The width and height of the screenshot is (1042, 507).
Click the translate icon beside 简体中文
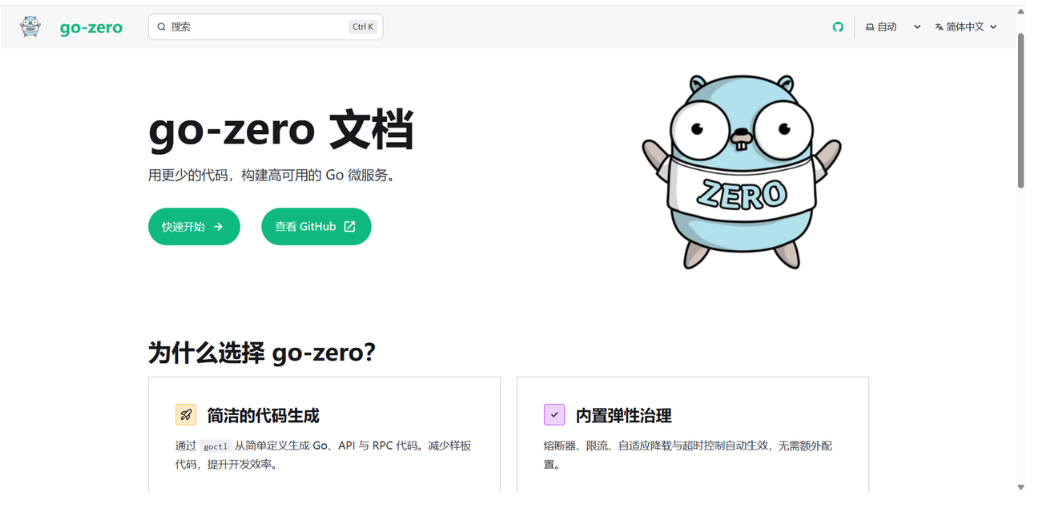(939, 27)
